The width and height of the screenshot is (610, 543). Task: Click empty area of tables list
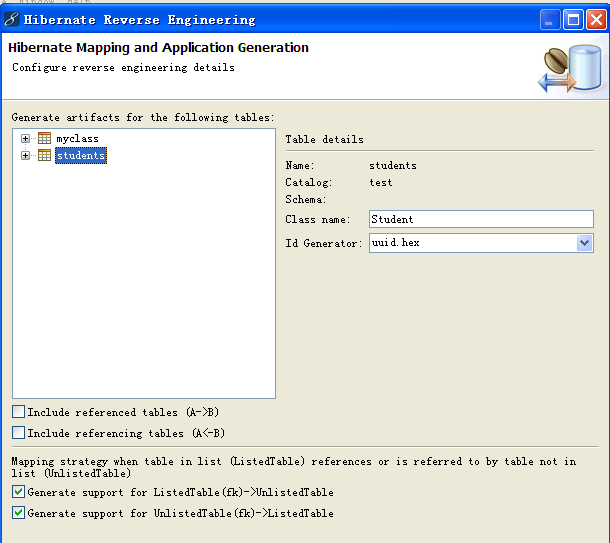tap(144, 280)
